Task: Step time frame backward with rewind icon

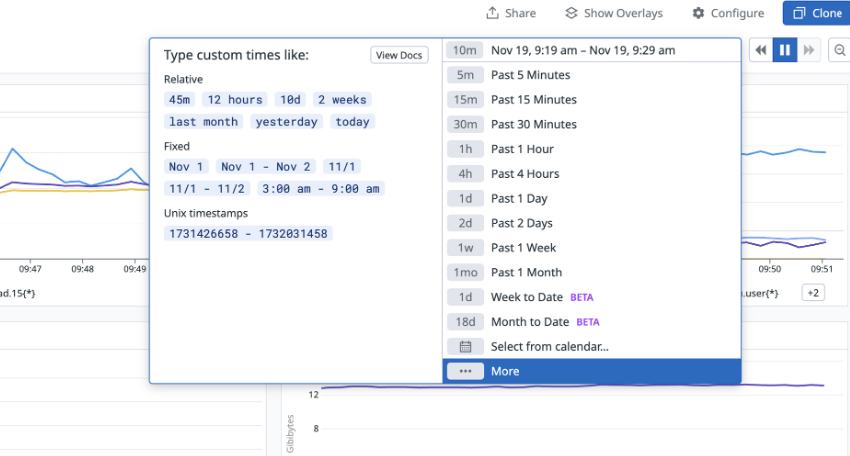Action: [761, 50]
